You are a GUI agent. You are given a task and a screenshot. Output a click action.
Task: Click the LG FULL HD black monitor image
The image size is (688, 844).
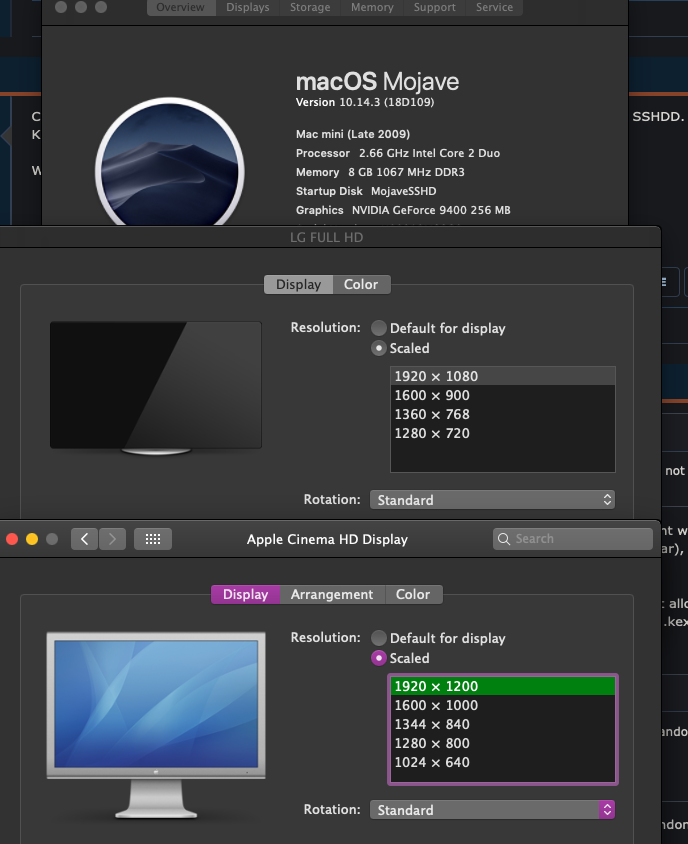(156, 388)
